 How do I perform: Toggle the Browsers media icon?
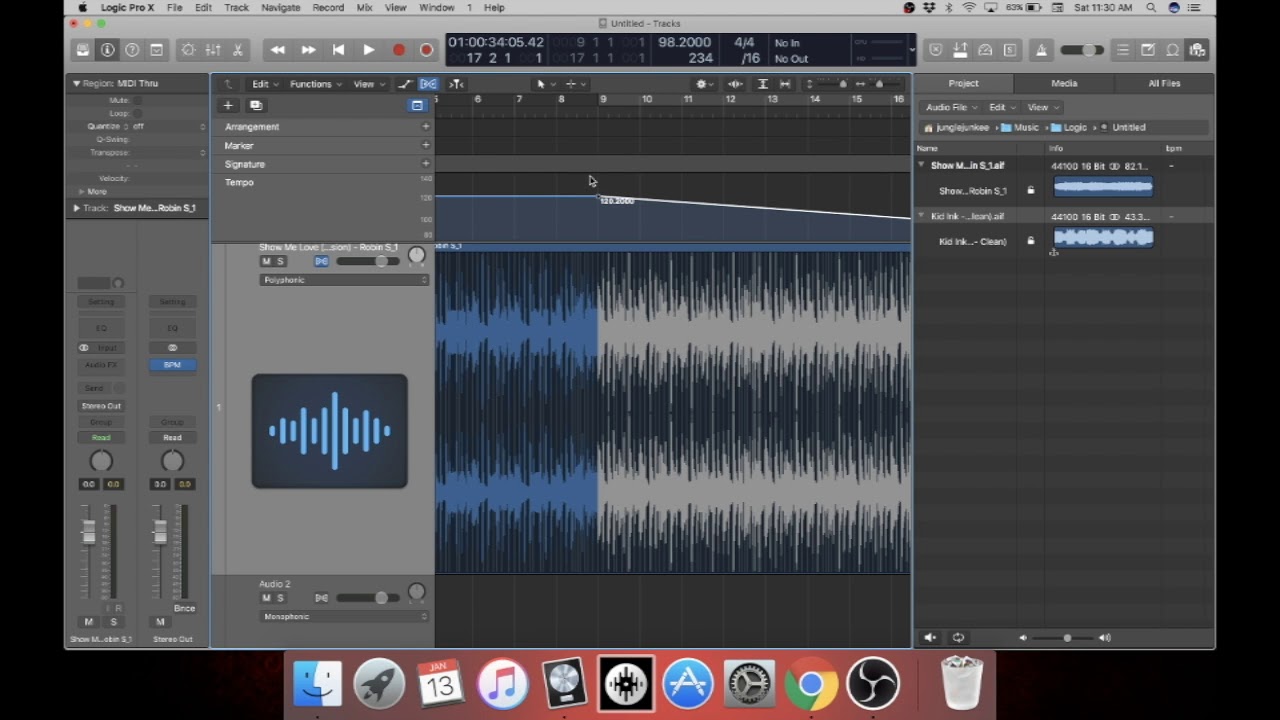pos(1197,50)
